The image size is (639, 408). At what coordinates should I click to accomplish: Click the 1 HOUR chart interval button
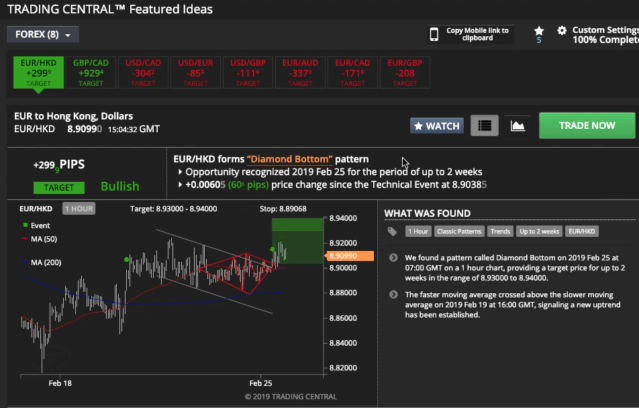[x=79, y=209]
